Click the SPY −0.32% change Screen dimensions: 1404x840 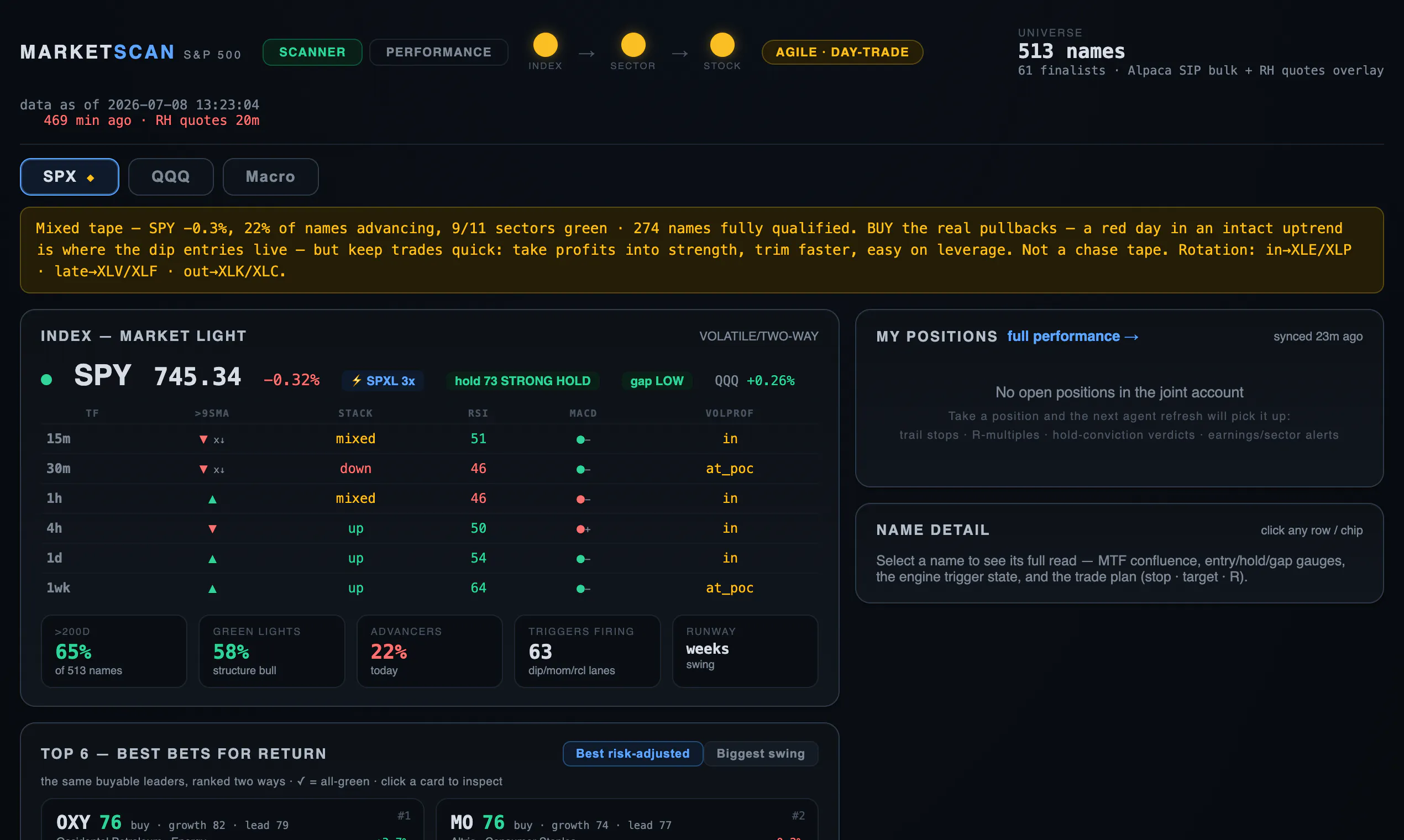tap(291, 380)
